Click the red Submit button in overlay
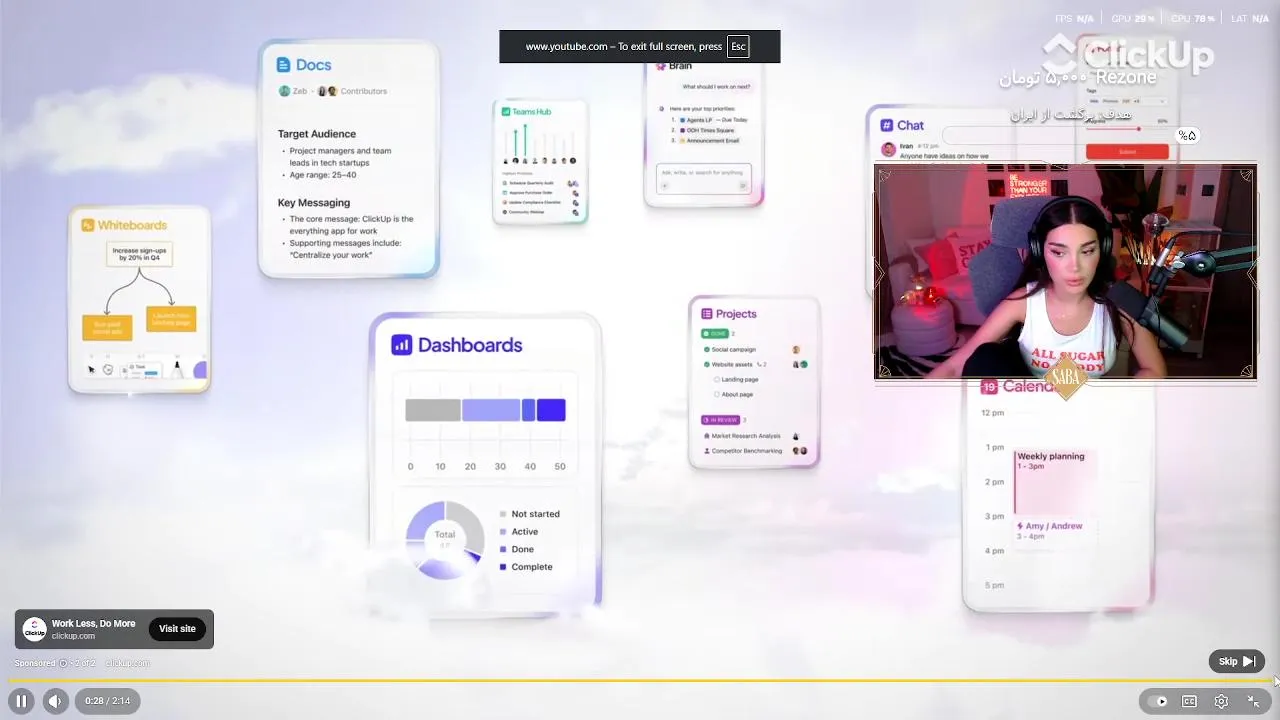 pyautogui.click(x=1127, y=151)
